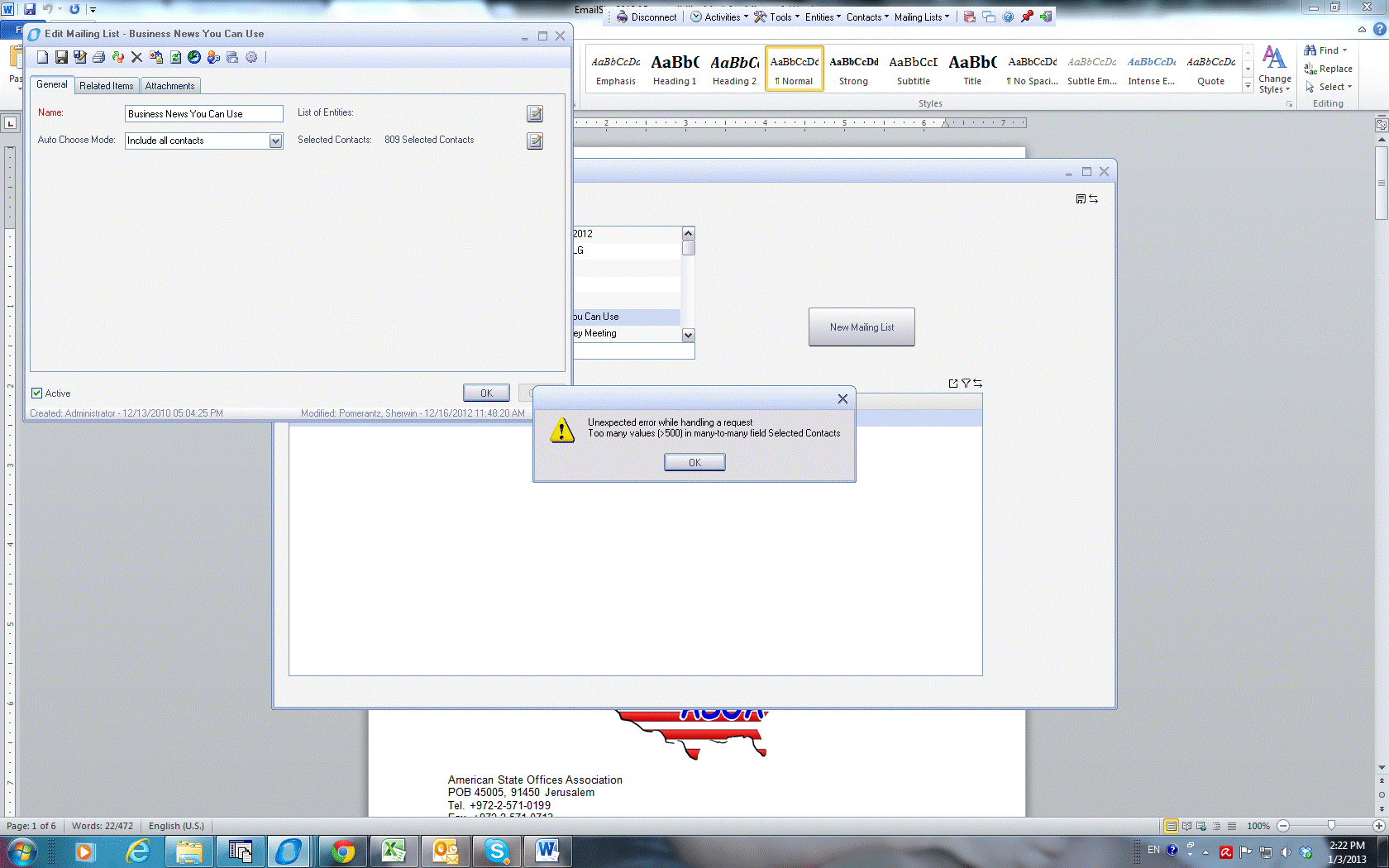
Task: Expand the Change Styles dropdown
Action: tap(1274, 70)
